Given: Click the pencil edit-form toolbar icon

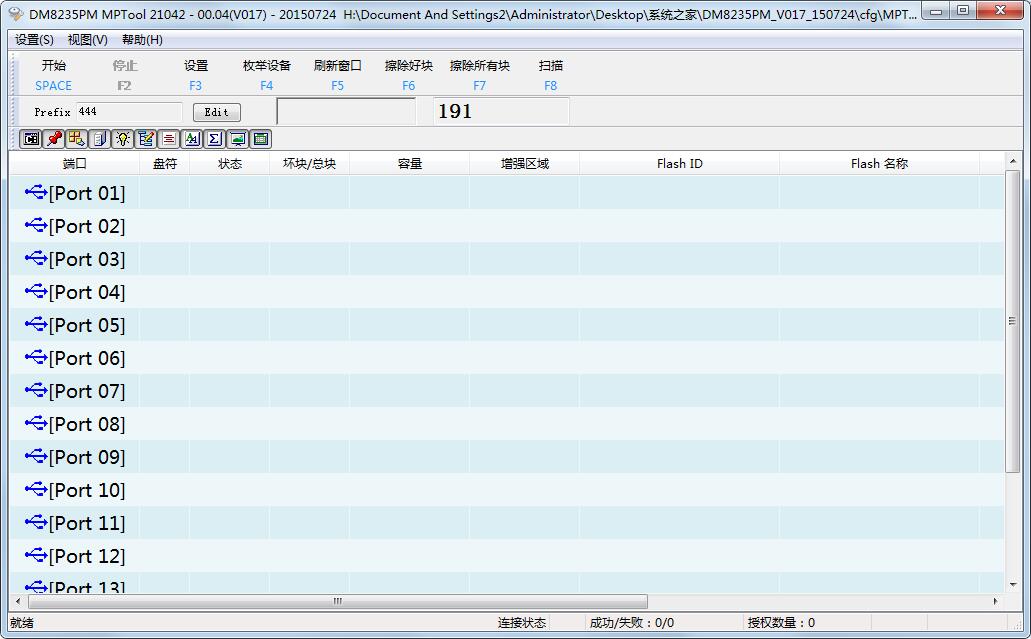Looking at the screenshot, I should click(146, 139).
